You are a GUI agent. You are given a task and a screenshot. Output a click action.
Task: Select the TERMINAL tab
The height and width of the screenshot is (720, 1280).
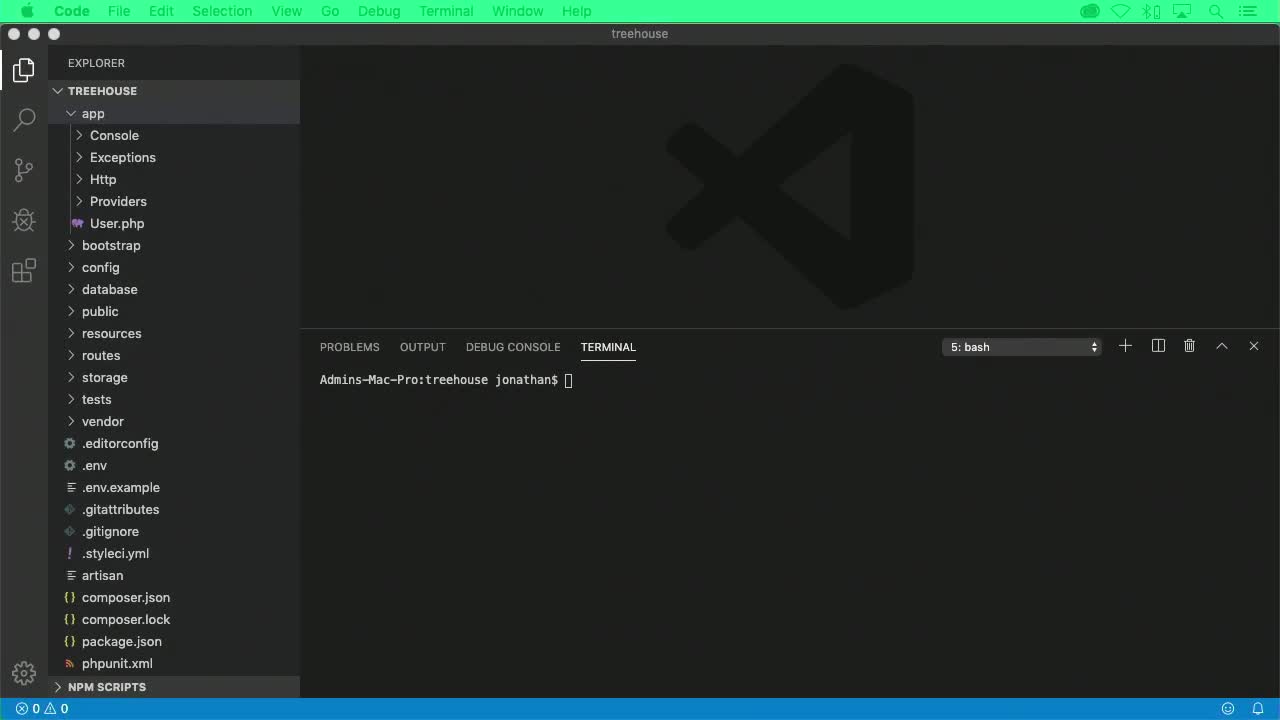[608, 347]
